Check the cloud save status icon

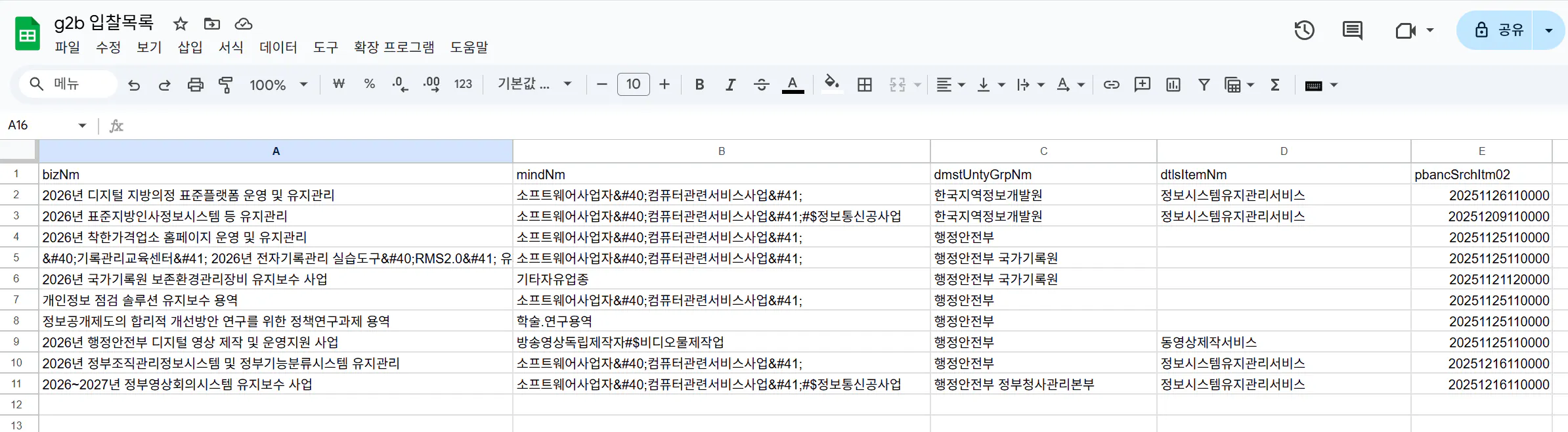pos(244,24)
